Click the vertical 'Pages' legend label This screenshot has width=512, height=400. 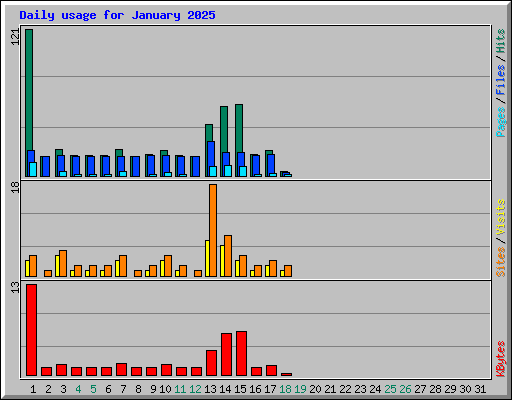pos(500,122)
